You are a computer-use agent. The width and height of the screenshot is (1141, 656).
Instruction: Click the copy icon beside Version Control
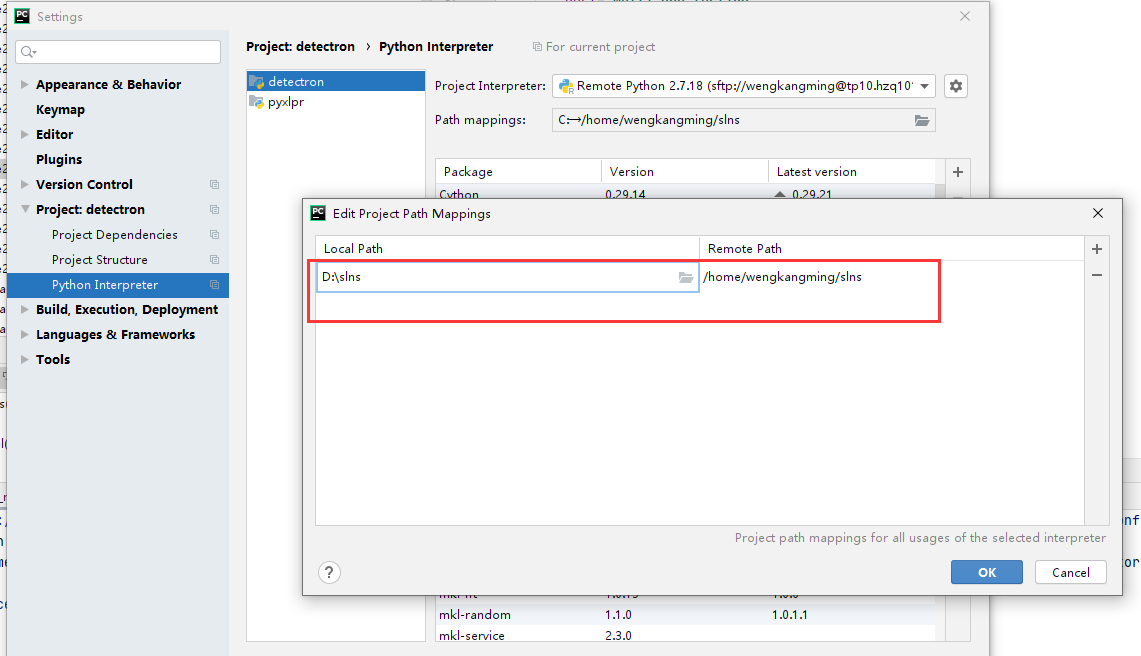[x=214, y=185]
